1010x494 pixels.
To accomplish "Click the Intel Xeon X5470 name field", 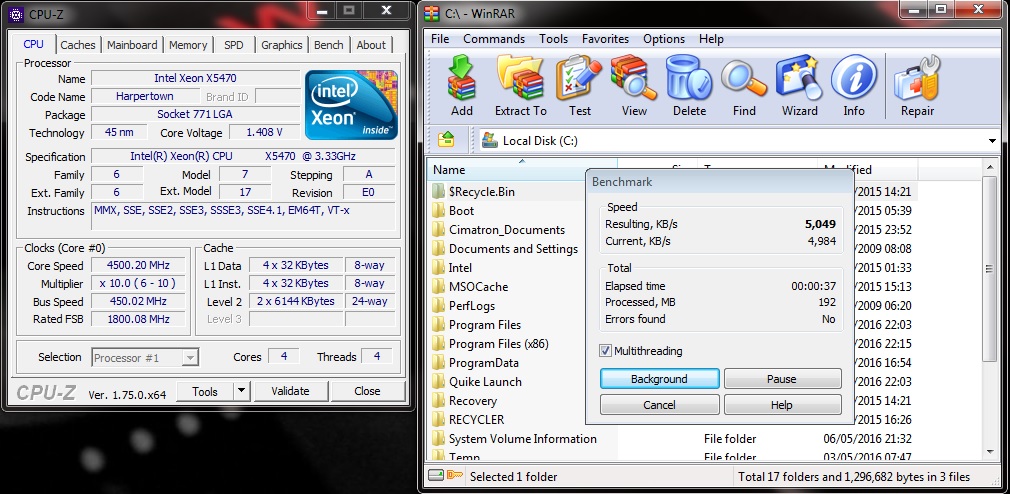I will [x=195, y=78].
